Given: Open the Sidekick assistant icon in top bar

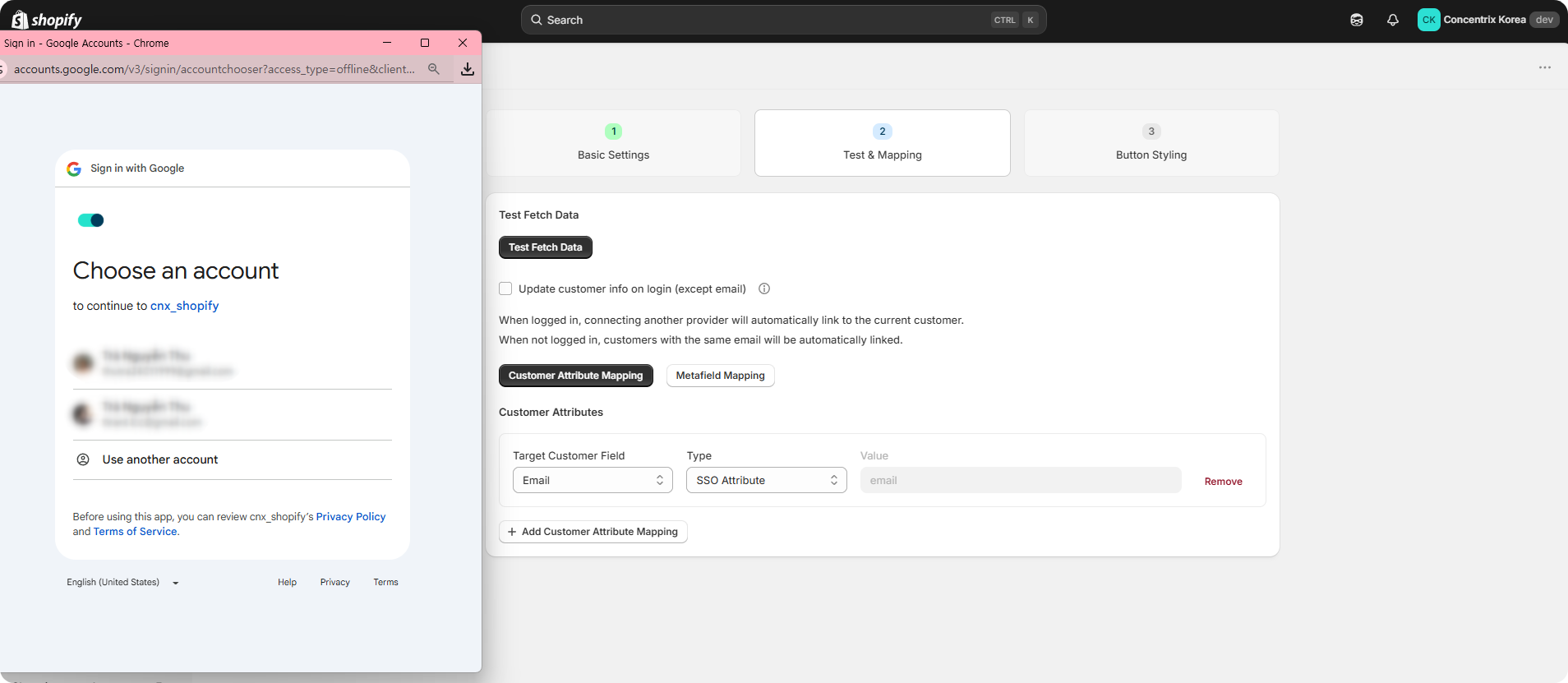Looking at the screenshot, I should [1357, 20].
